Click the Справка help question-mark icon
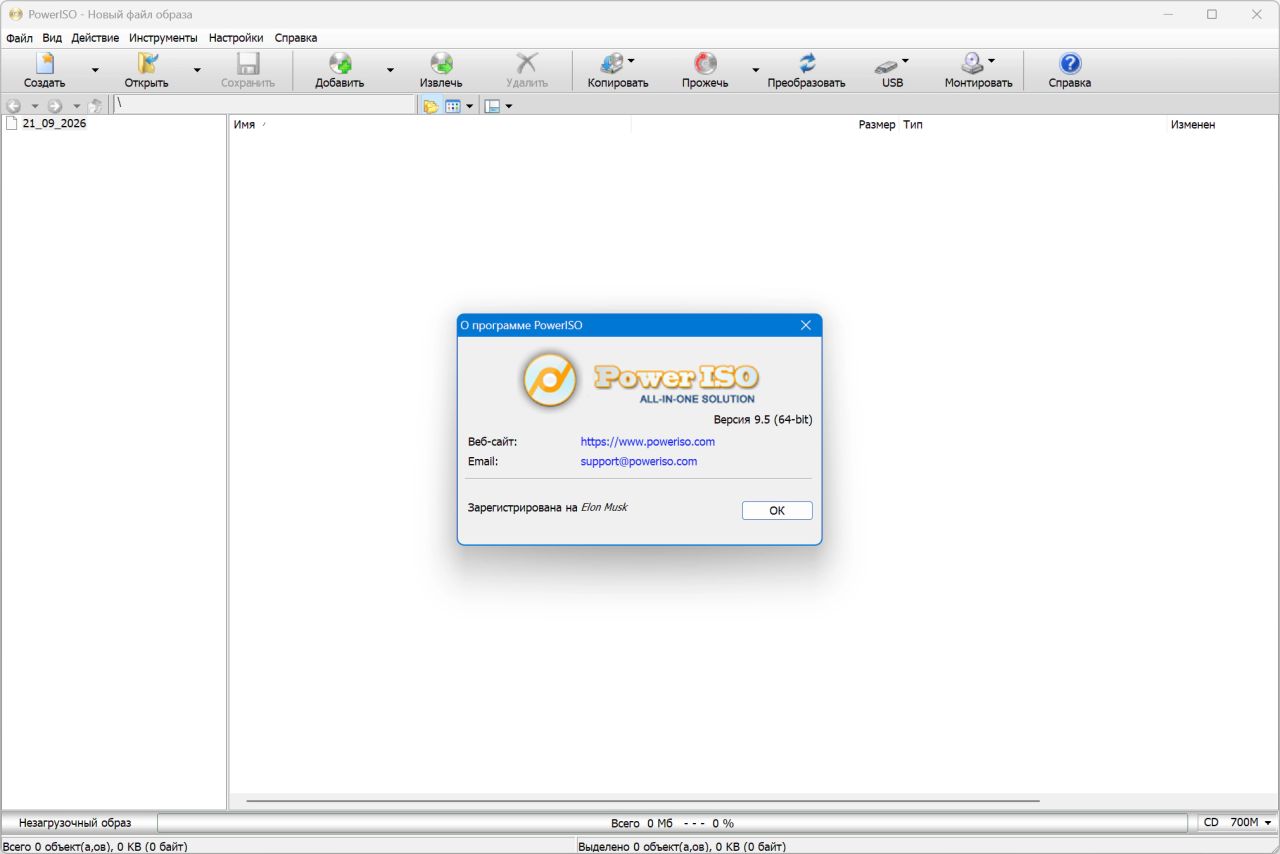 tap(1070, 64)
